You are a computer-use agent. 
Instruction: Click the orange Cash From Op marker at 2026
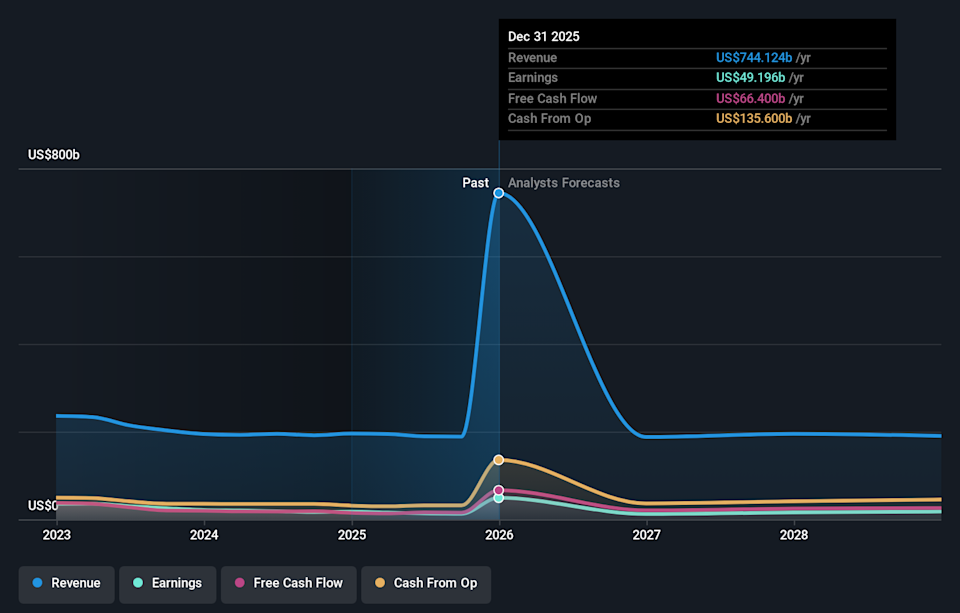[x=498, y=459]
